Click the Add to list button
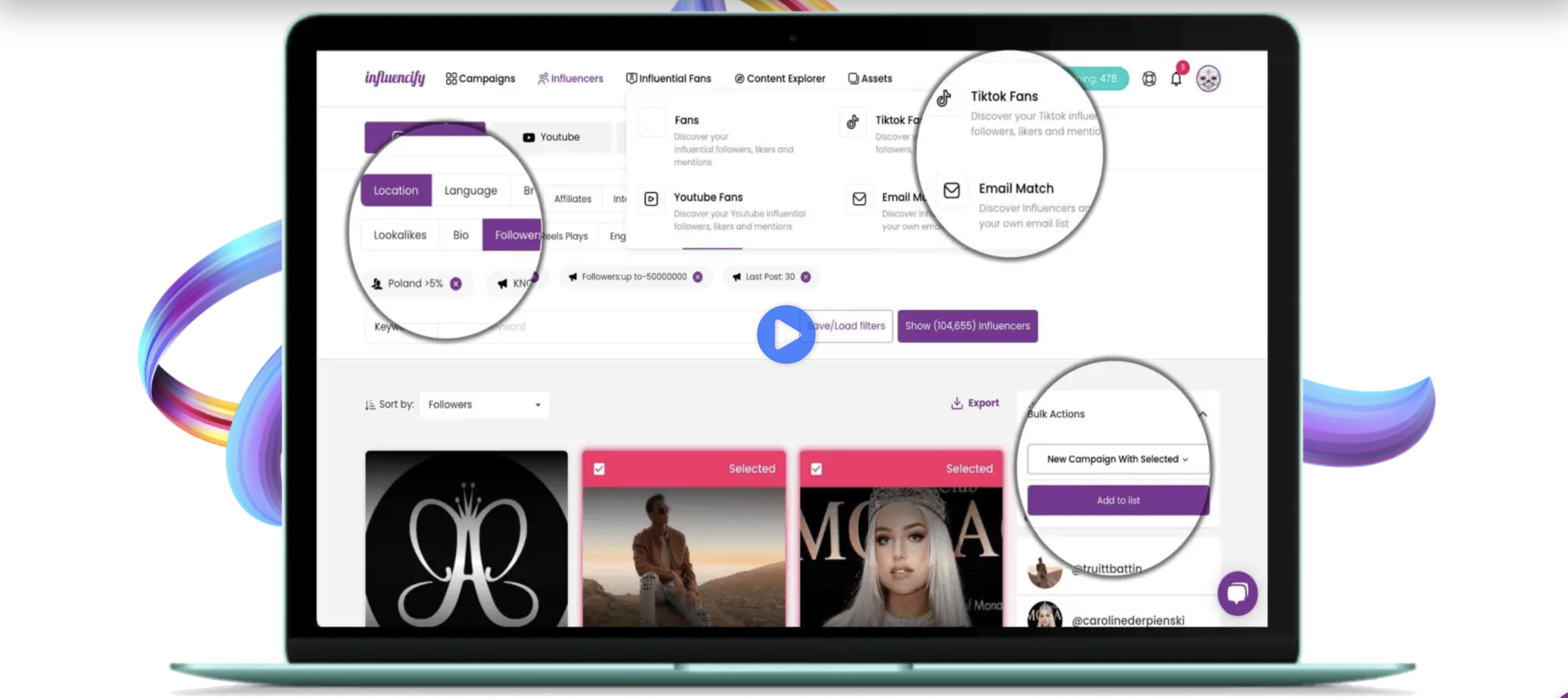Image resolution: width=1568 pixels, height=698 pixels. [1117, 499]
